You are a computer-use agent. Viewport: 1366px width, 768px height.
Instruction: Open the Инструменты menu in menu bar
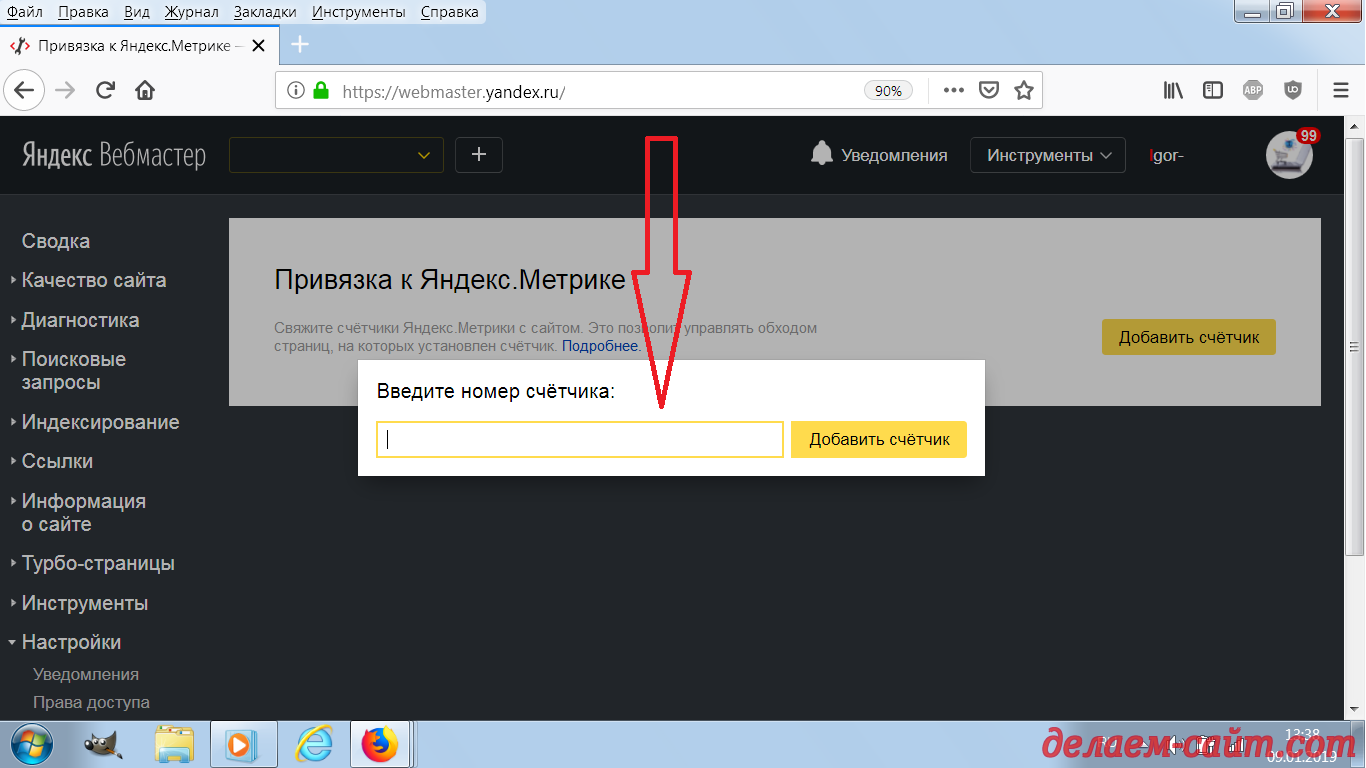[x=359, y=12]
